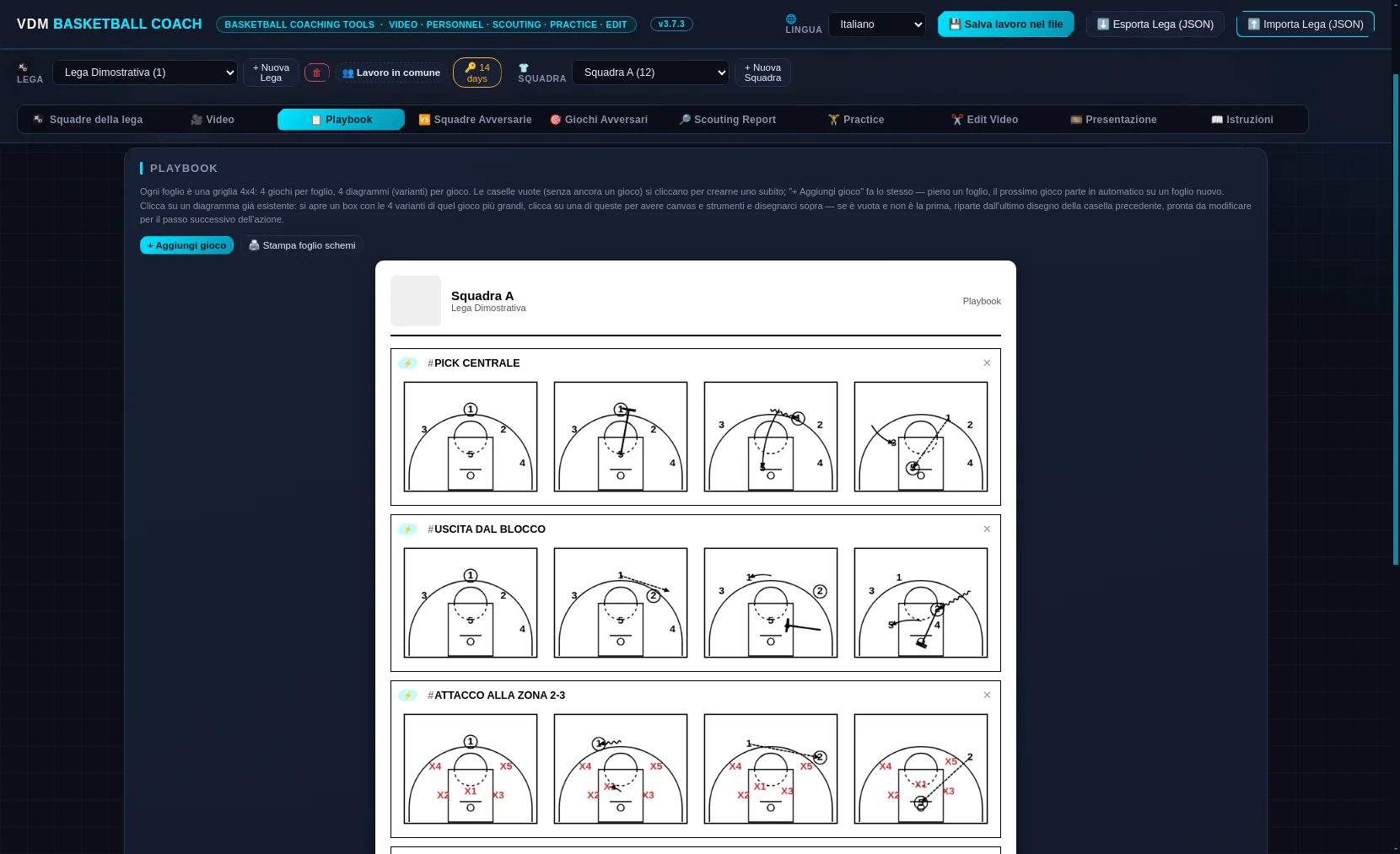Click Stampa foglio schemi print button
1400x854 pixels.
pyautogui.click(x=302, y=245)
